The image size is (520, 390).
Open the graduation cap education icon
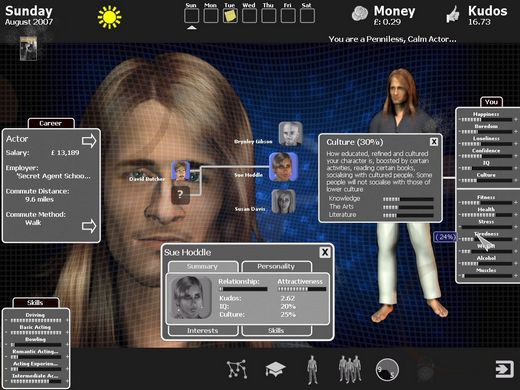[275, 369]
